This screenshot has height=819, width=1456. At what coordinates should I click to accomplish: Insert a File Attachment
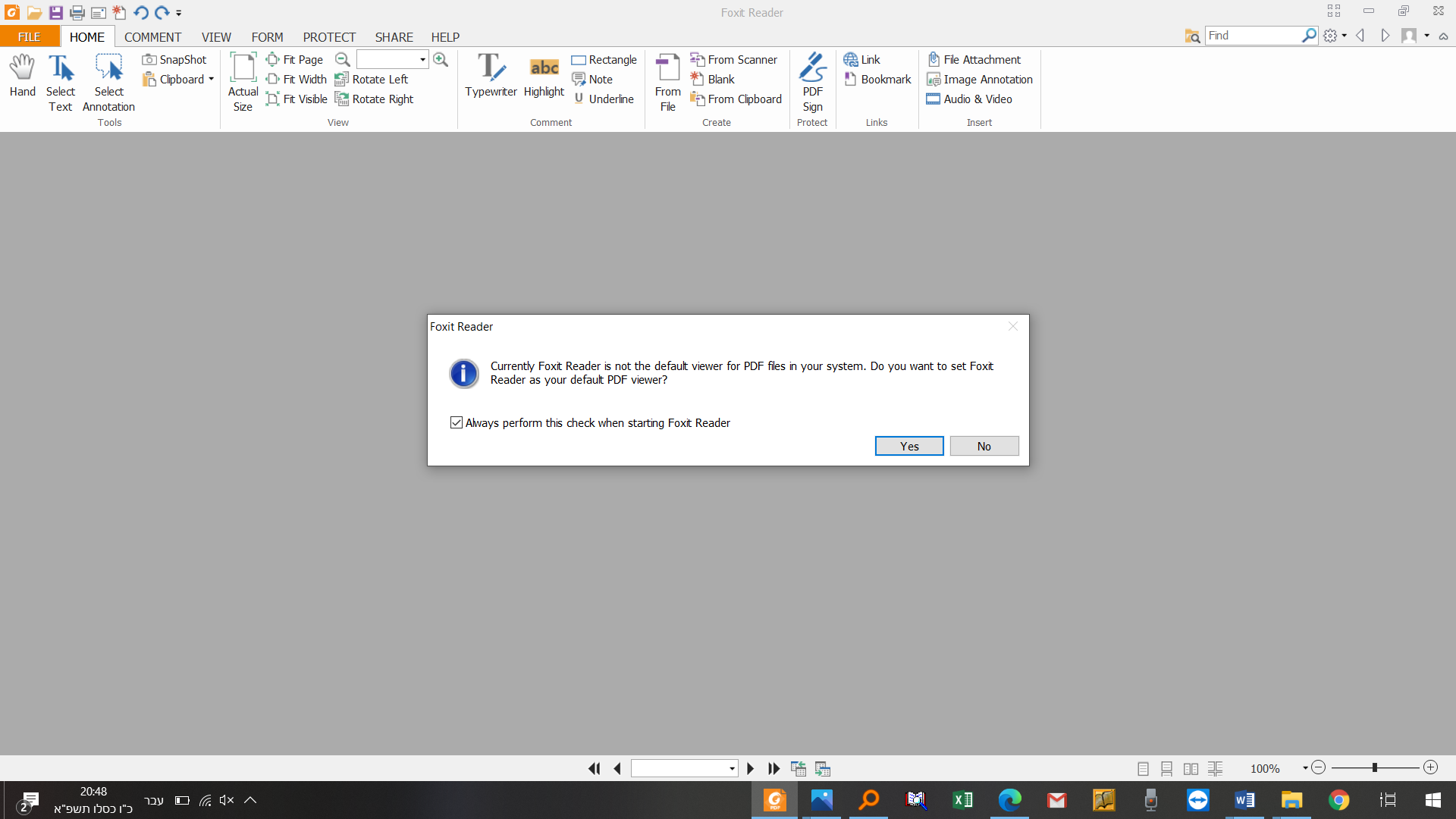pyautogui.click(x=974, y=59)
